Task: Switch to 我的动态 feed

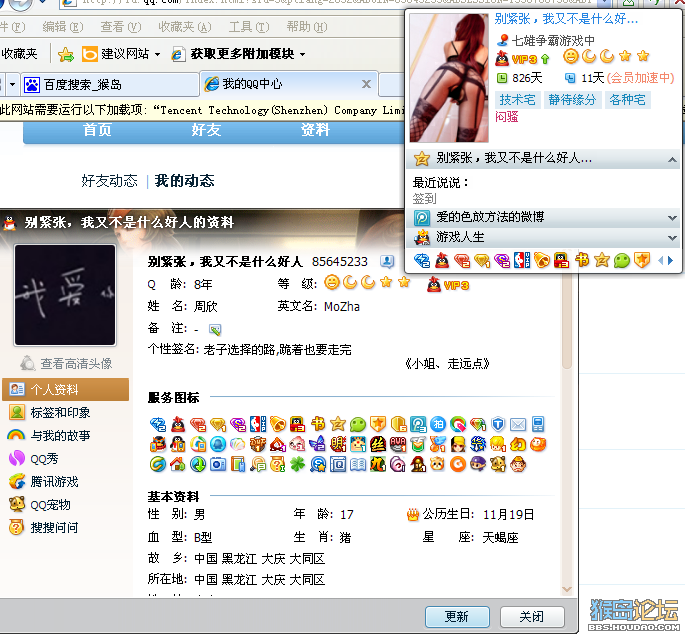Action: tap(184, 181)
